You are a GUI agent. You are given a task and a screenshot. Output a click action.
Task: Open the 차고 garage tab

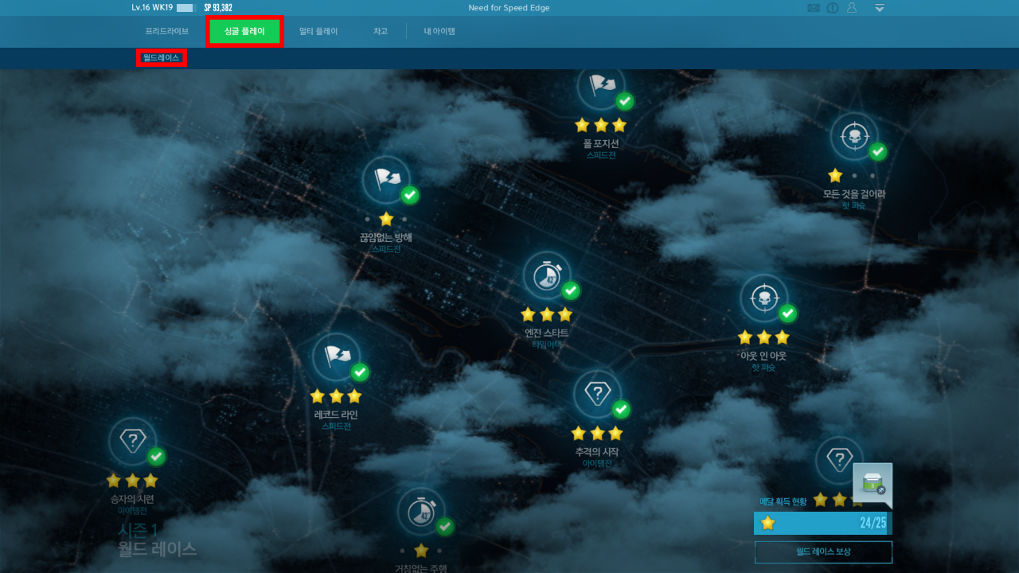(380, 32)
